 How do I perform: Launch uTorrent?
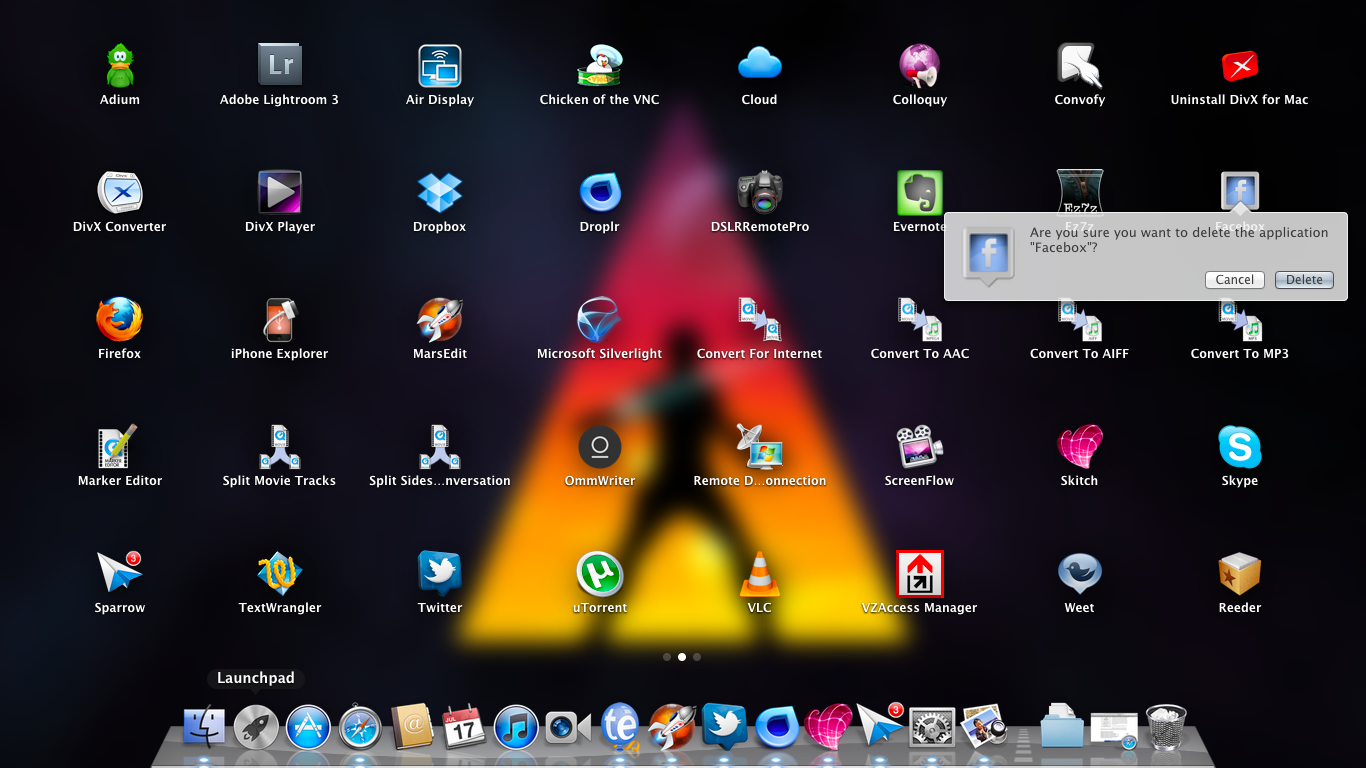click(x=599, y=574)
